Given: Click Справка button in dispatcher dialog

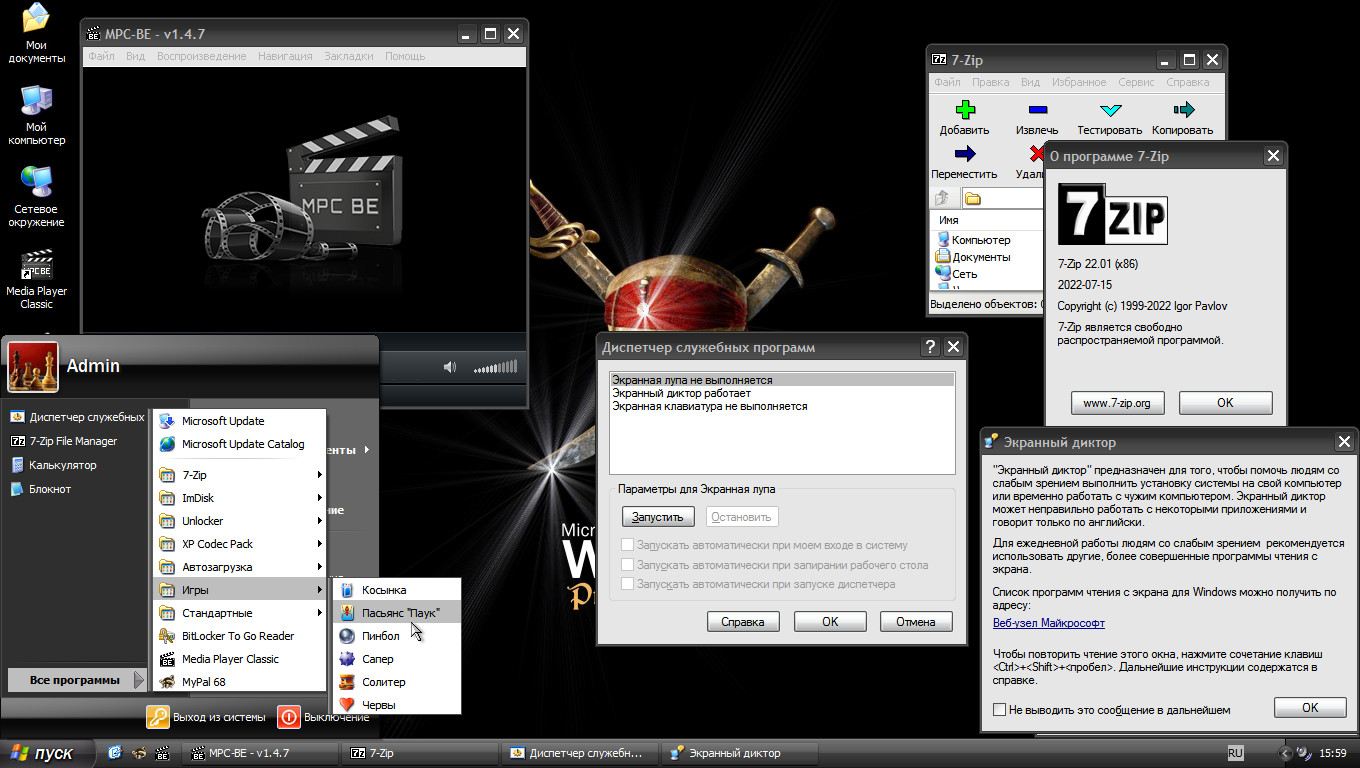Looking at the screenshot, I should (x=743, y=621).
